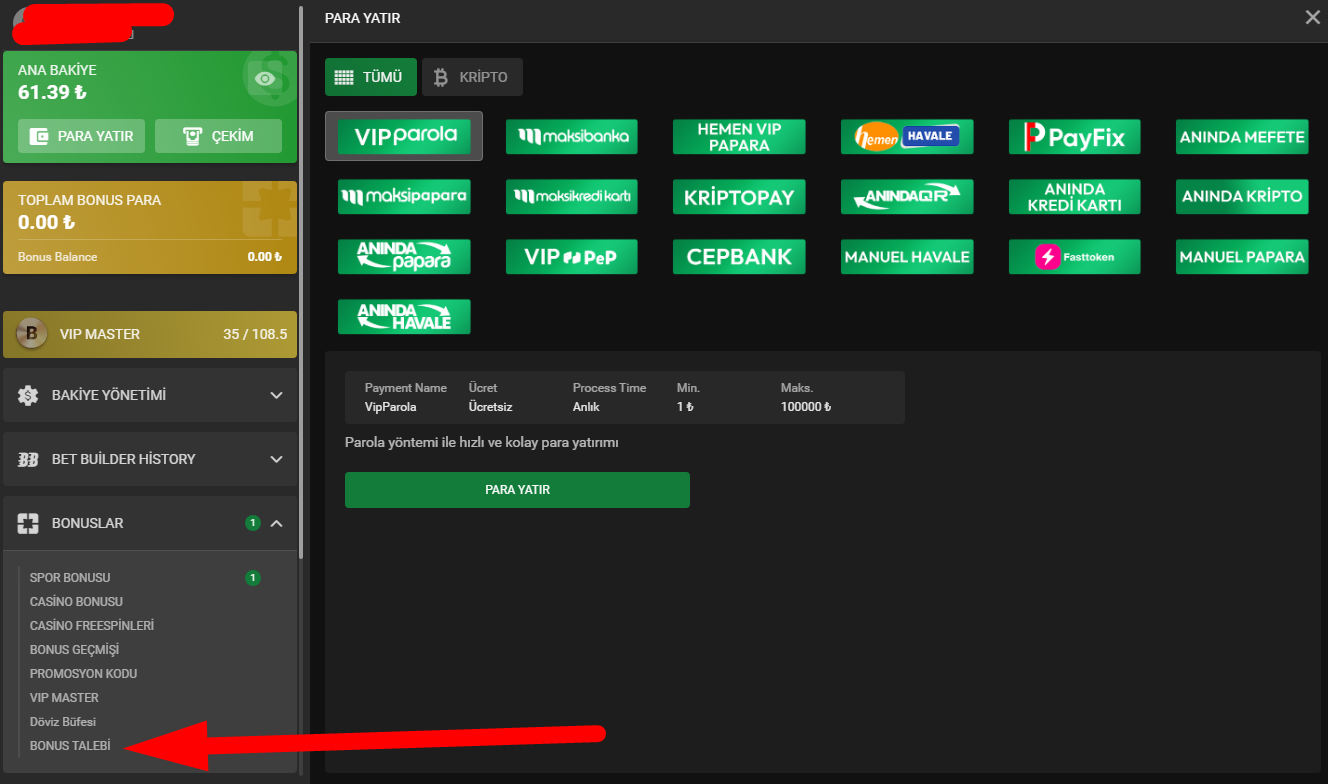Select Anında Papara payment tile
This screenshot has width=1328, height=784.
(x=404, y=257)
